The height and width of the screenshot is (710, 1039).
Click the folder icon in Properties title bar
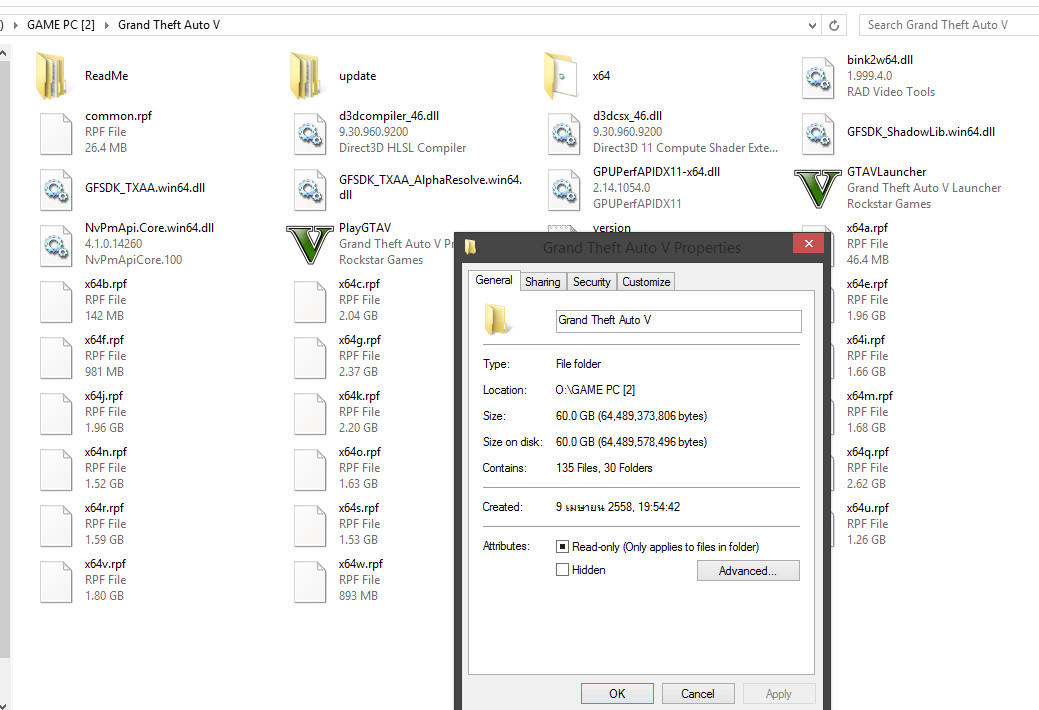470,247
